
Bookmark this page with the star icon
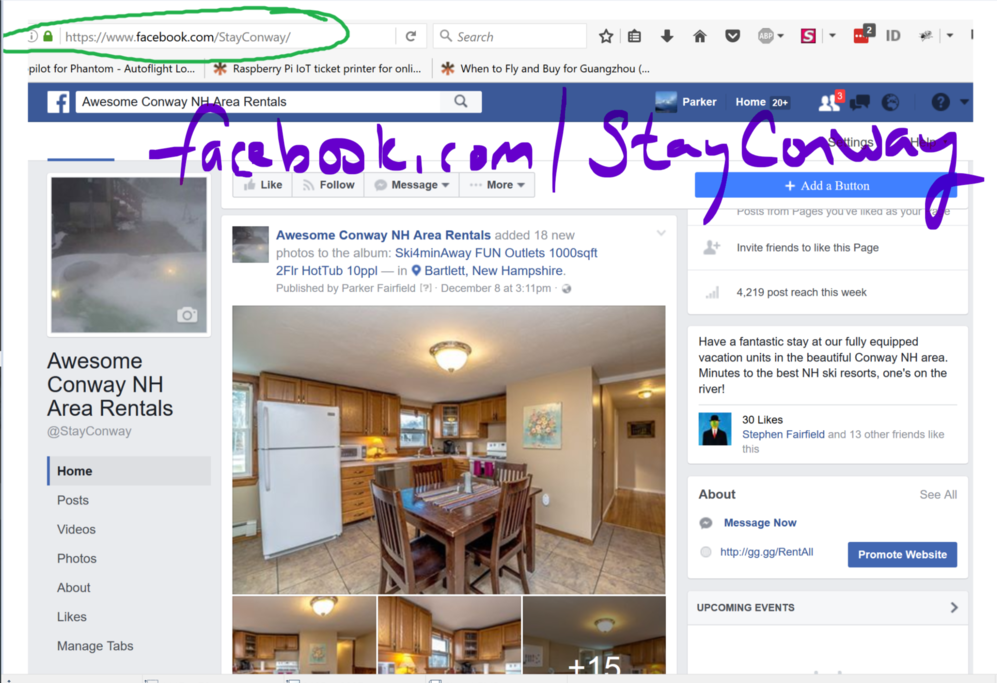pyautogui.click(x=606, y=36)
